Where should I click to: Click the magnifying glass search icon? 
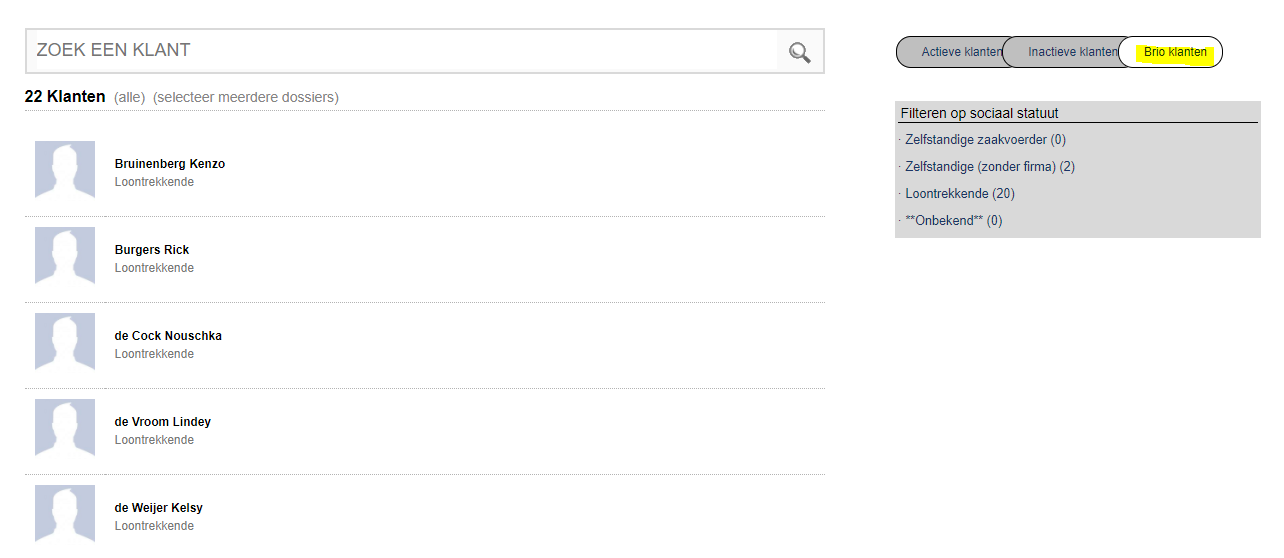pos(799,52)
